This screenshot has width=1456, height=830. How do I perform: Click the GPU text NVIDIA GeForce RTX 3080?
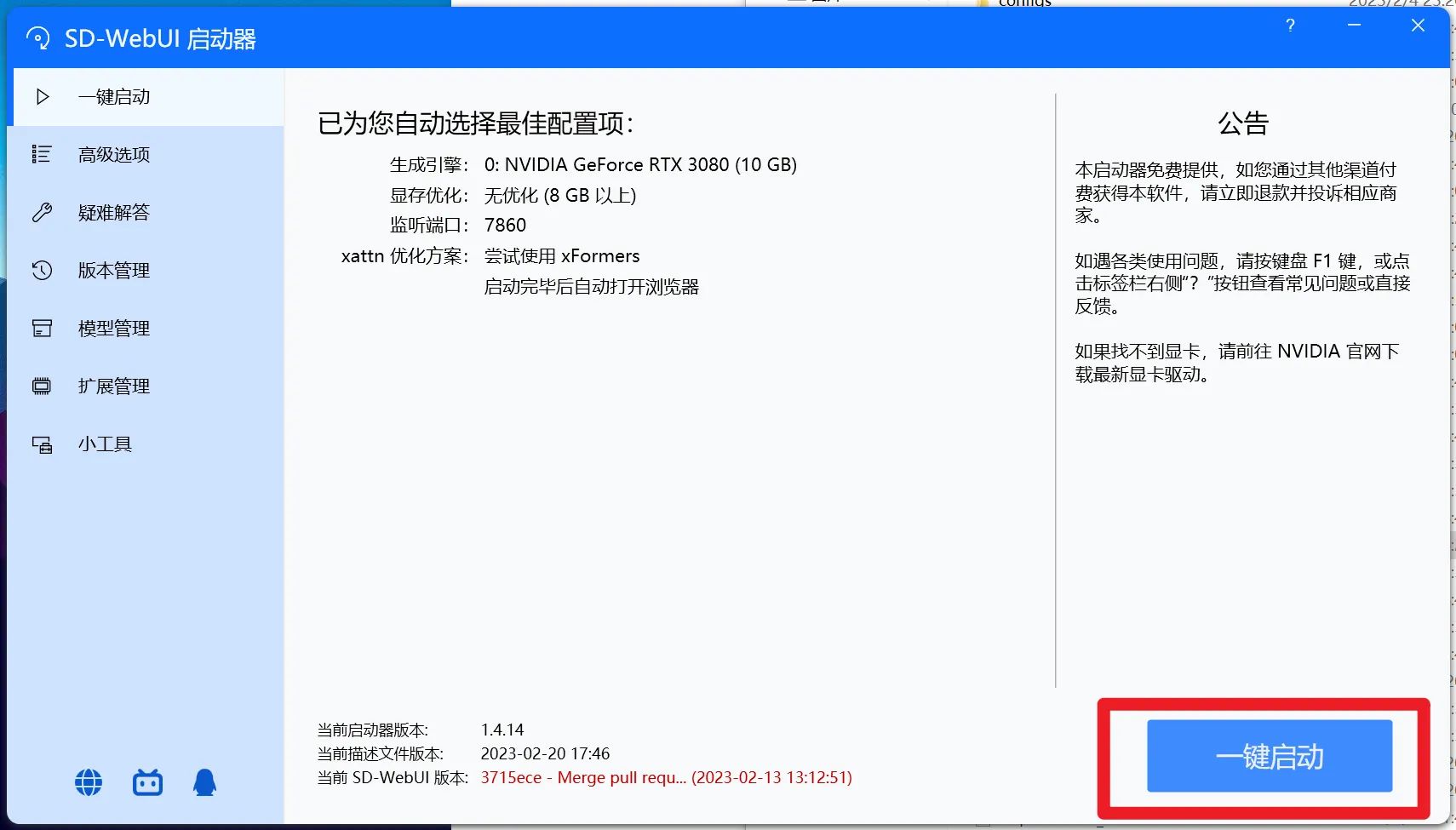[640, 164]
